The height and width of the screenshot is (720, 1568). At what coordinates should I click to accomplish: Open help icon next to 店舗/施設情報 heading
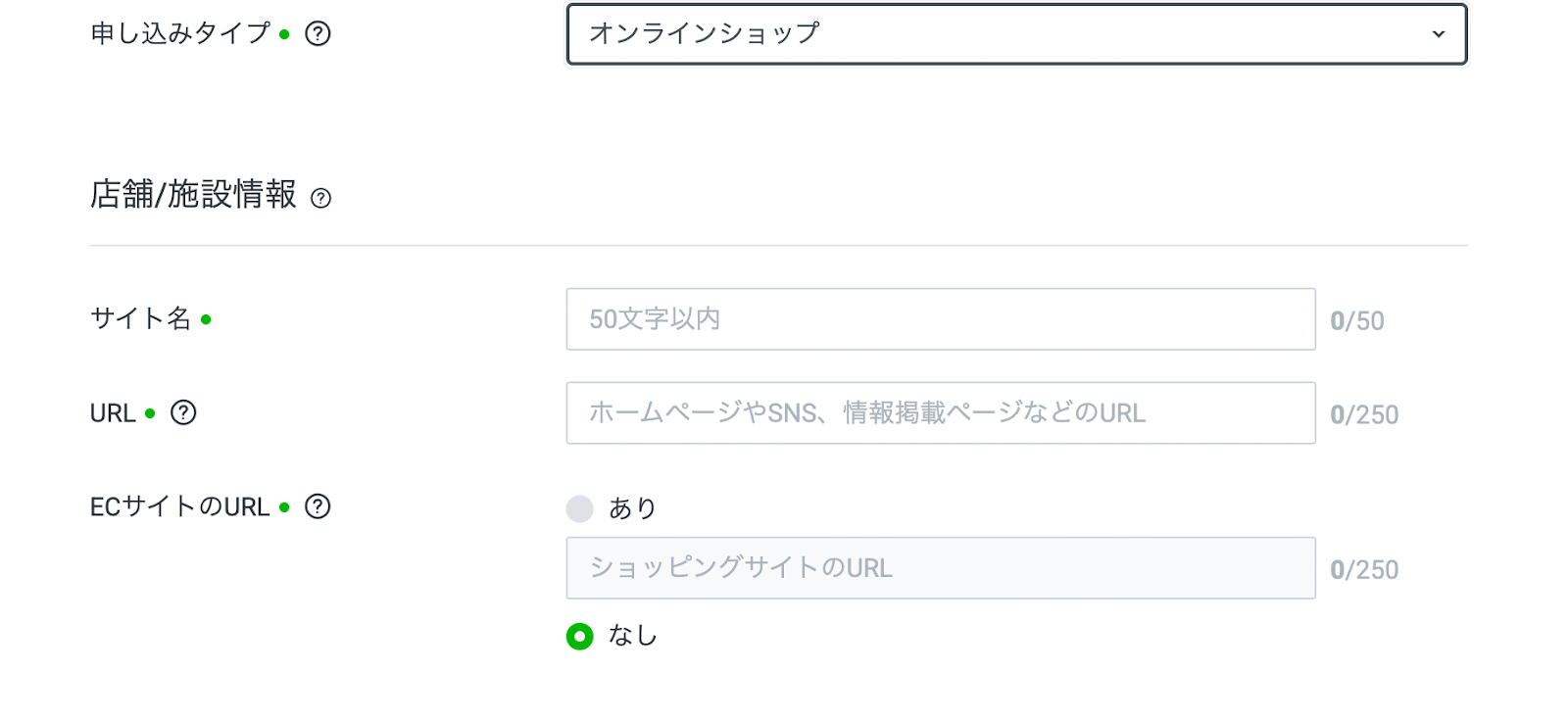[x=320, y=199]
